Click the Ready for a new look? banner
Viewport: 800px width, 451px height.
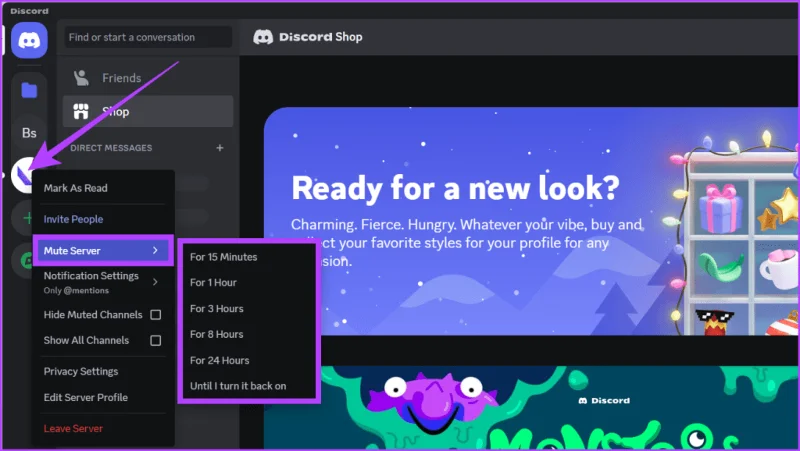click(x=531, y=221)
